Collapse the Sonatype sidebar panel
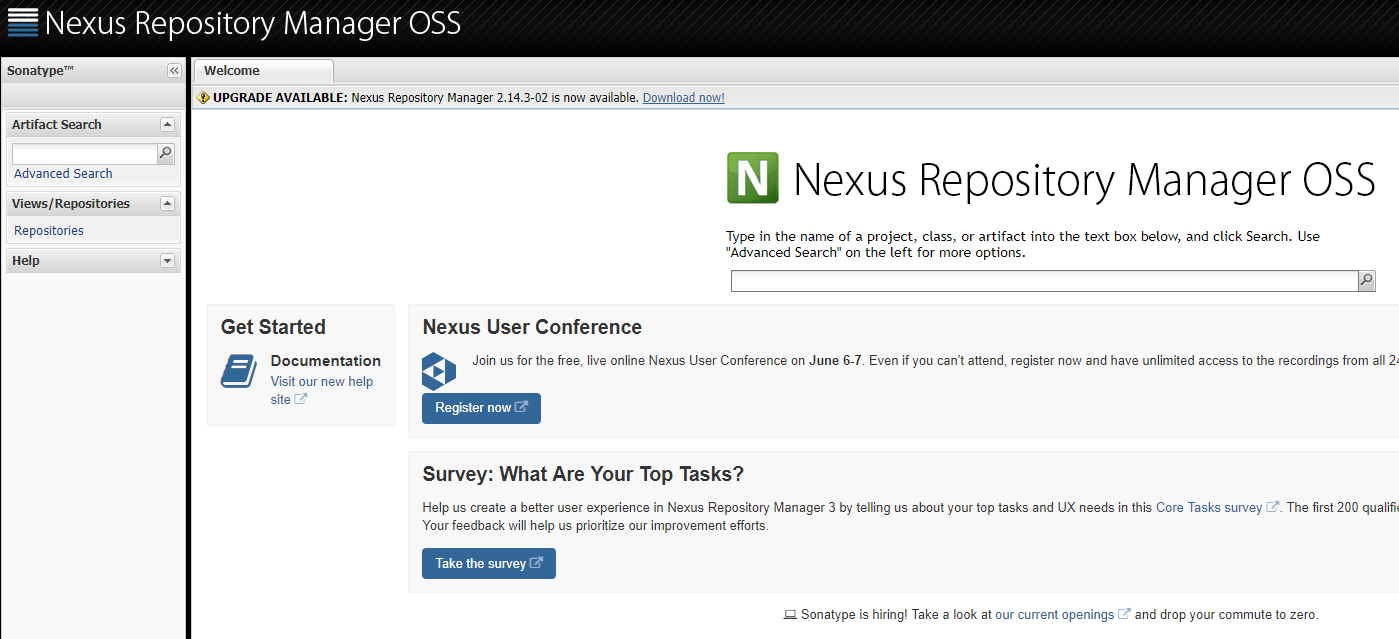Screen dimensions: 1399x639 coord(174,71)
